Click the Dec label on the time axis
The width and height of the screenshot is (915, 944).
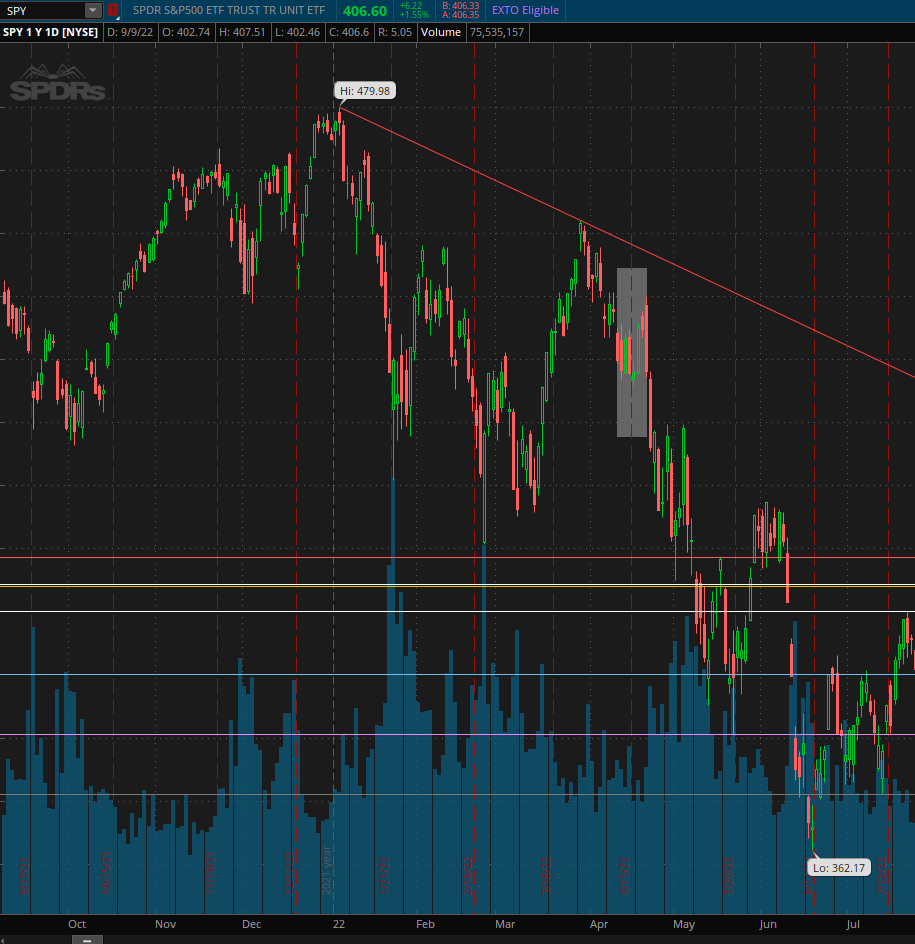(x=252, y=924)
